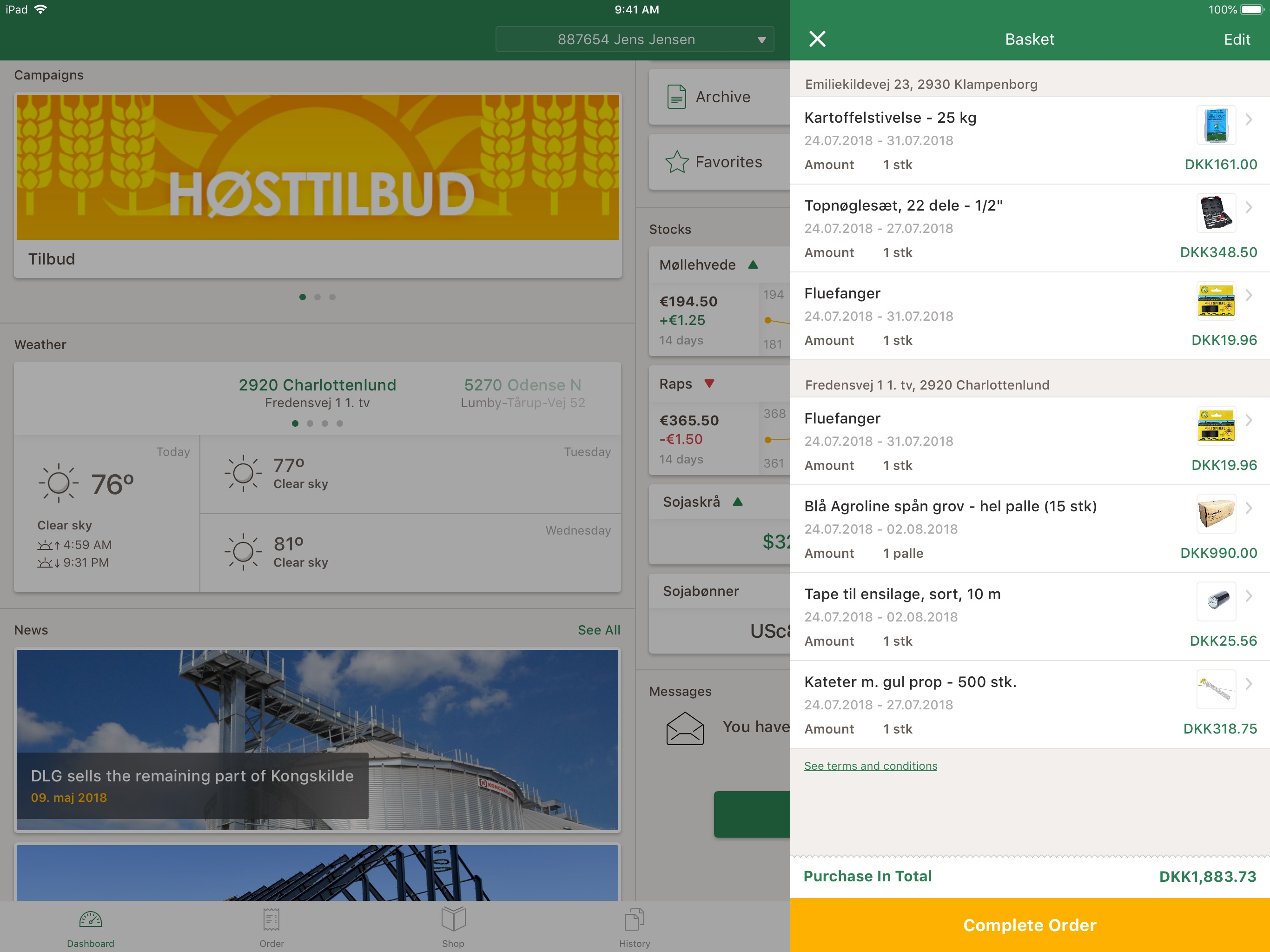
Task: Tap Edit in the basket header
Action: (x=1237, y=39)
